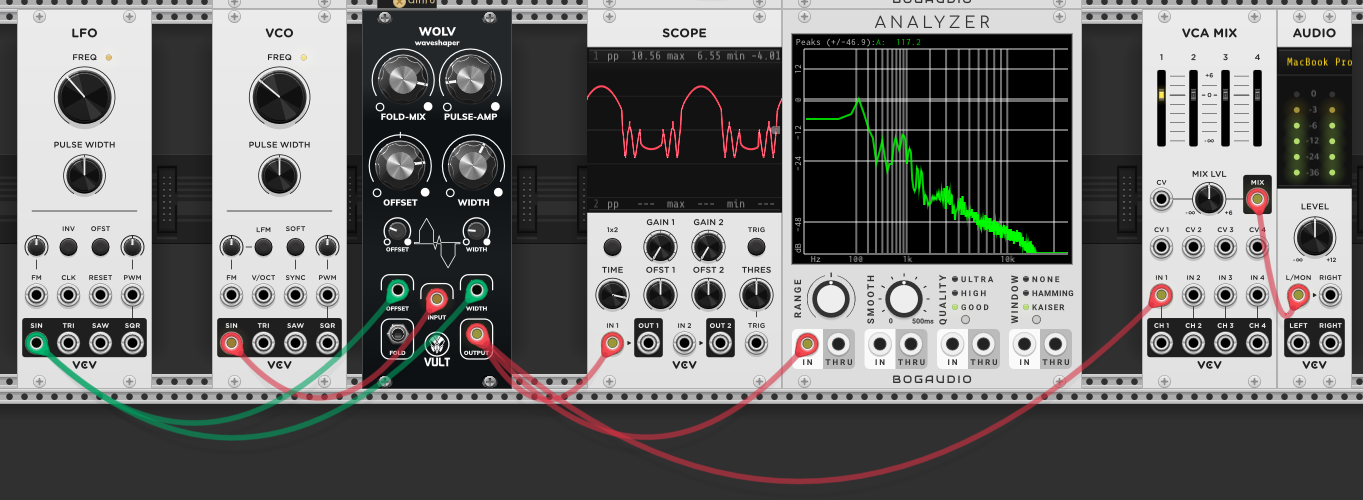This screenshot has width=1363, height=500.
Task: Click the LFO FREQ knob
Action: (84, 97)
